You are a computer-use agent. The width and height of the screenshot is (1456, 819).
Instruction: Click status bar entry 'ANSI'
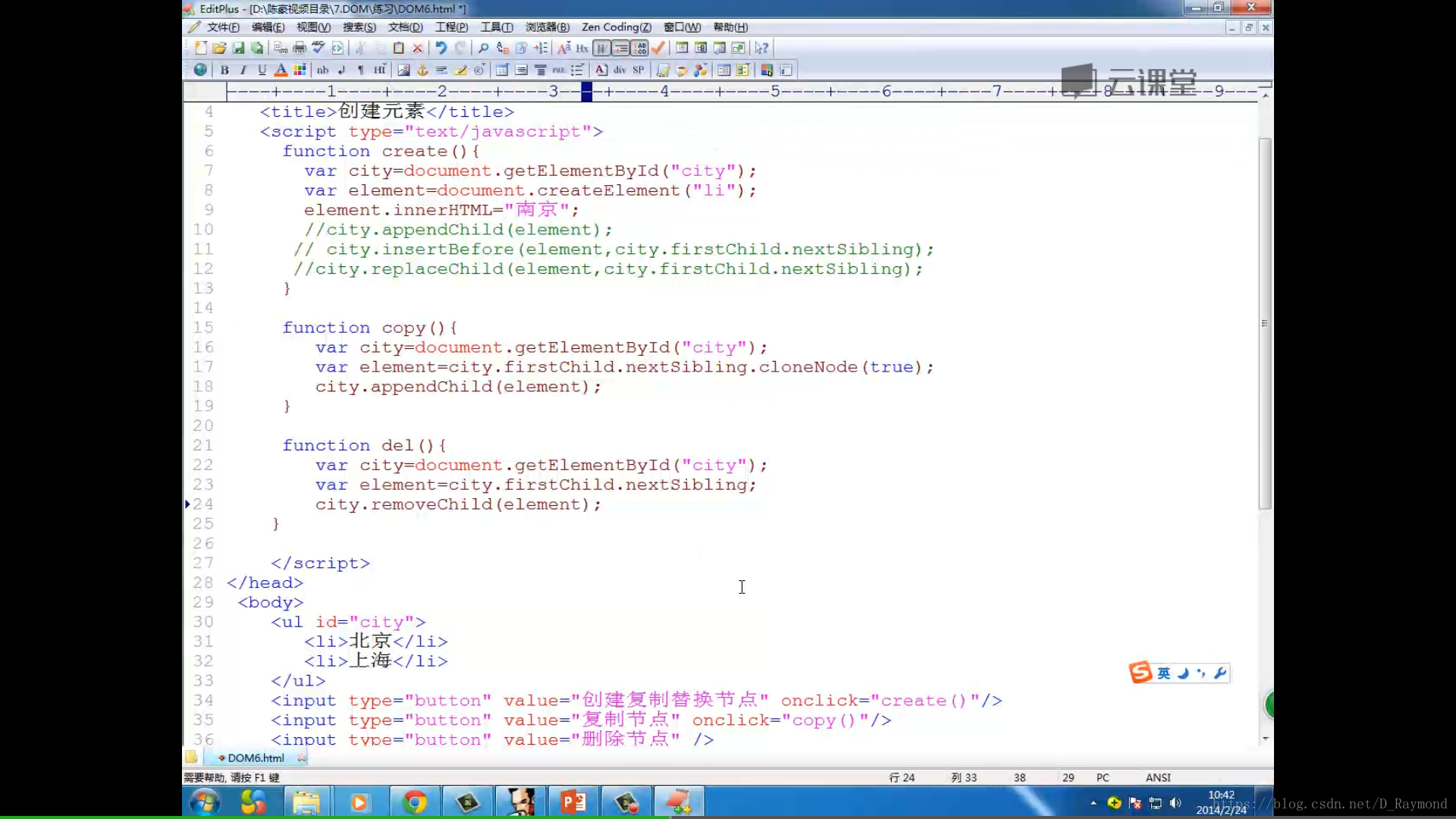1158,777
